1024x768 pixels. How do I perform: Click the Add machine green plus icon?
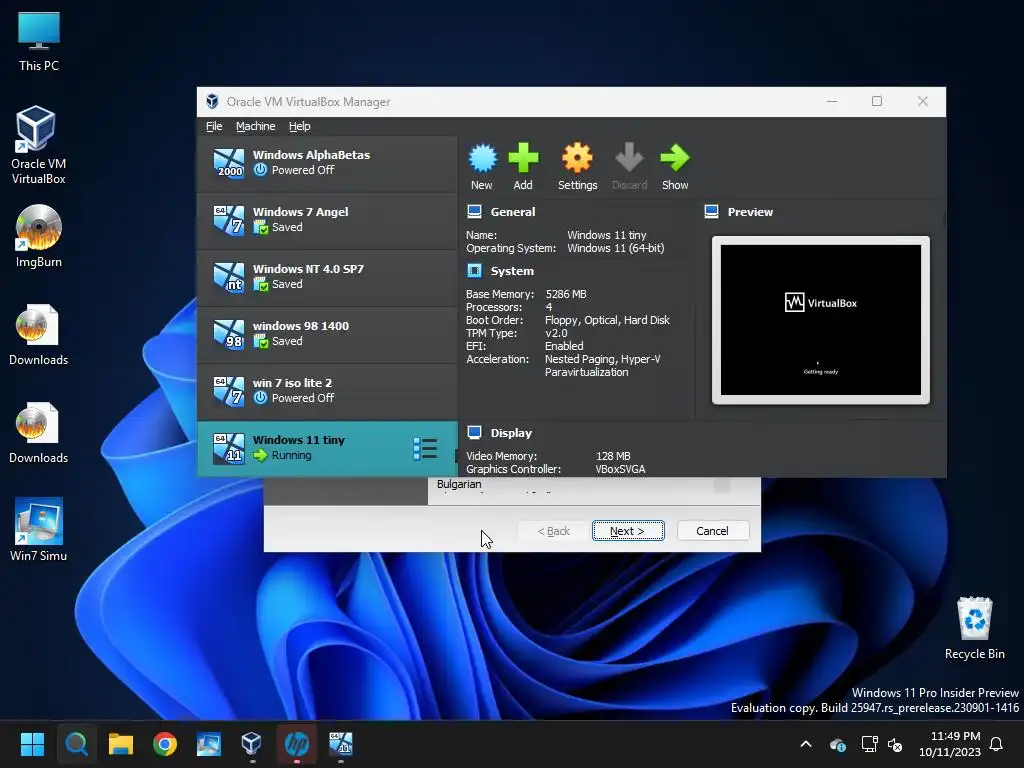click(x=523, y=167)
